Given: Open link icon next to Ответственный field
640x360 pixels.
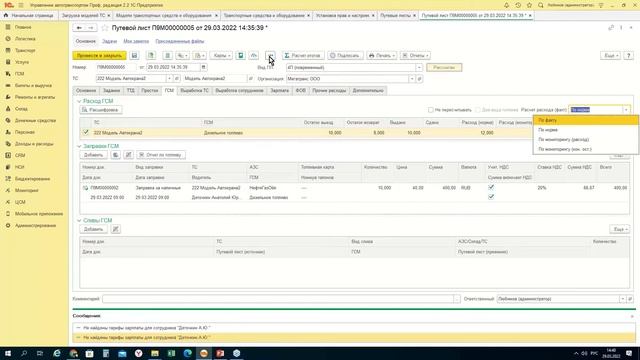Looking at the screenshot, I should pyautogui.click(x=630, y=299).
